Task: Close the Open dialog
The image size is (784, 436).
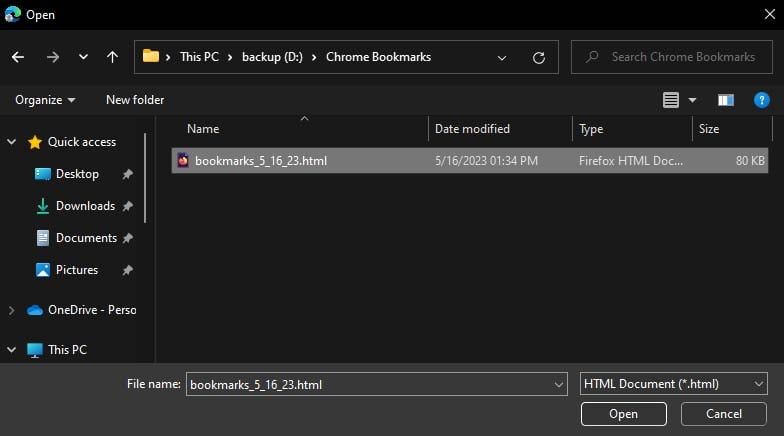Action: pos(770,14)
